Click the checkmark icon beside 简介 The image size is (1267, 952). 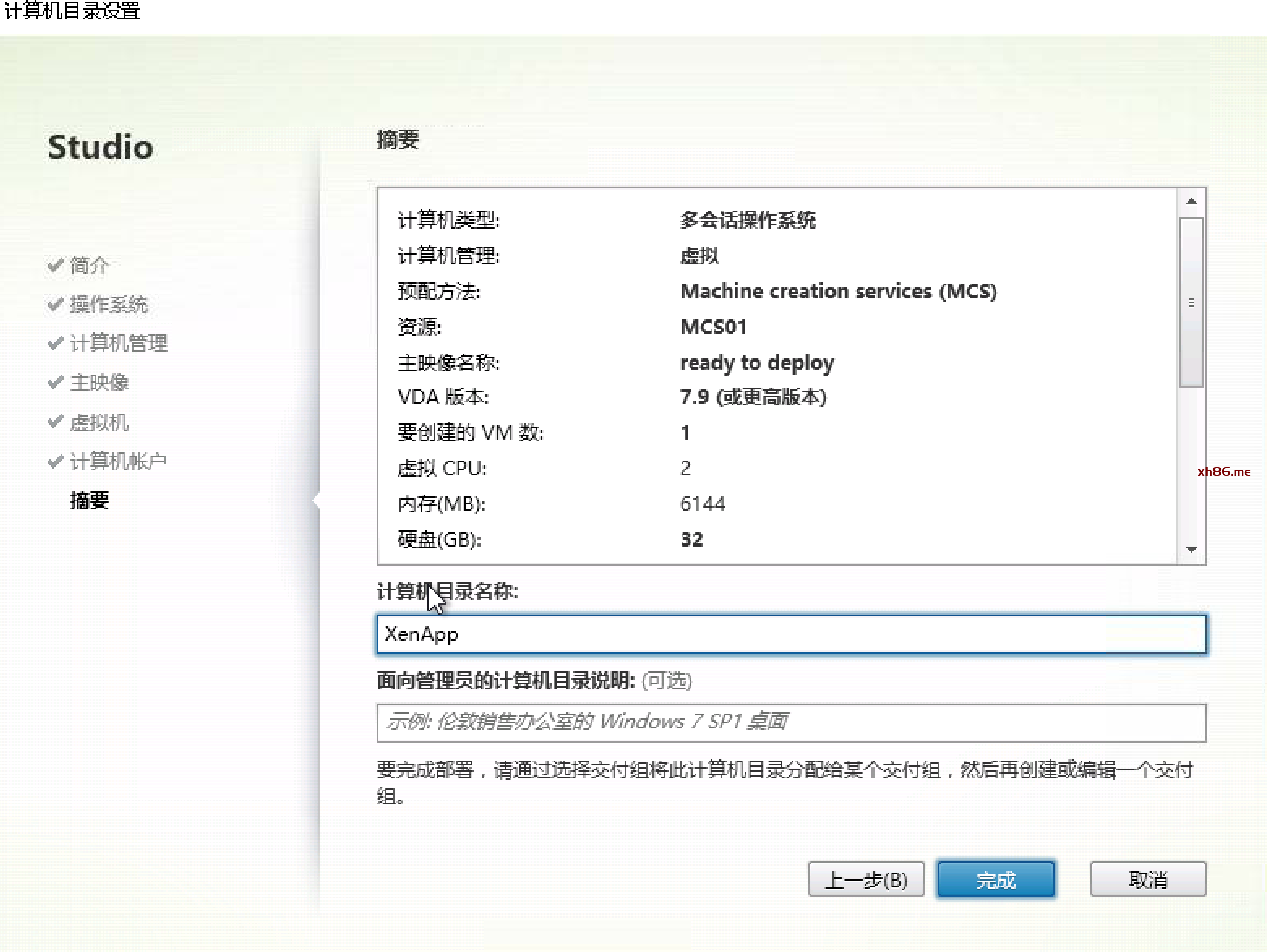tap(55, 265)
